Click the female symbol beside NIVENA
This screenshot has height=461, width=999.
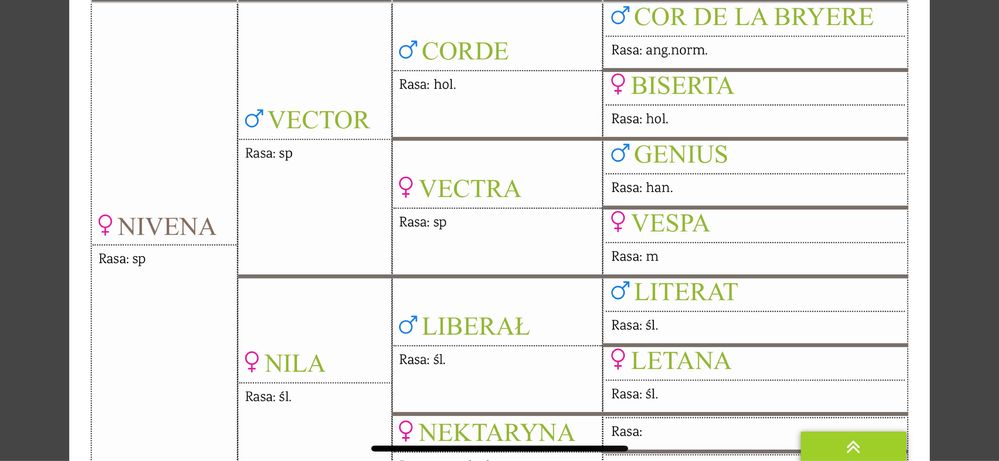pos(105,225)
